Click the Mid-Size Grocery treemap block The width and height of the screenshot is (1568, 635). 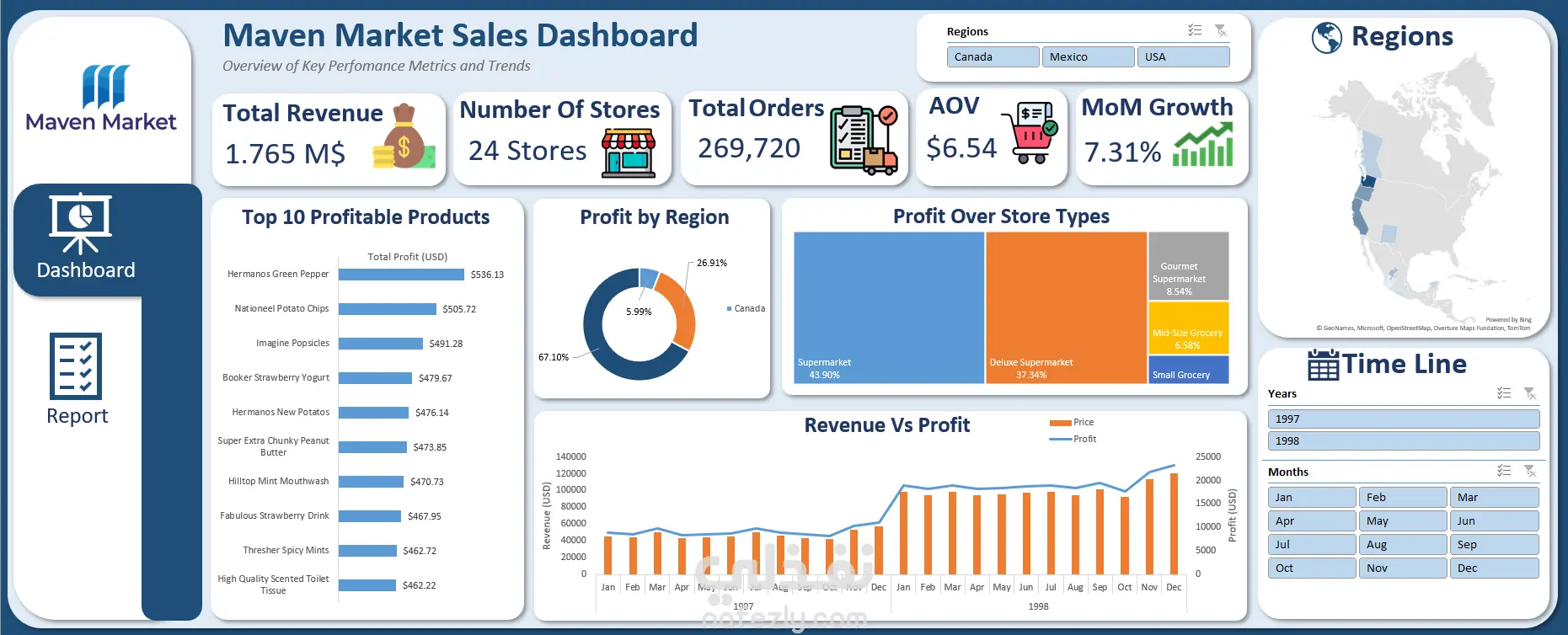click(1189, 328)
